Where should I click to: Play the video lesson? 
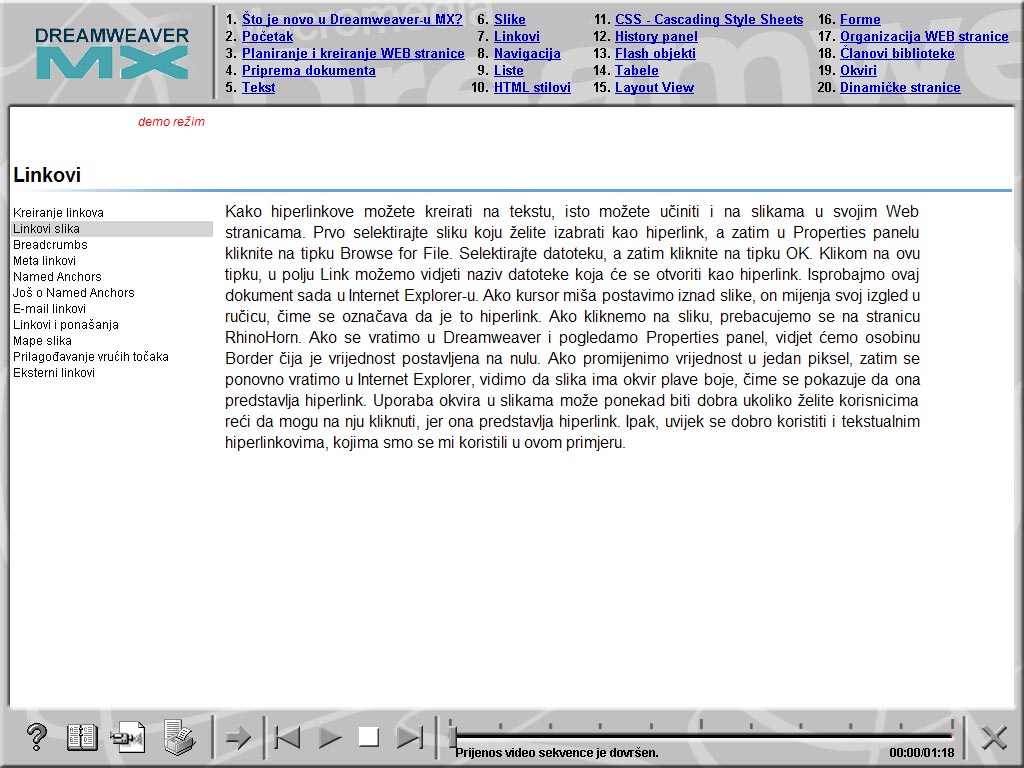point(329,737)
